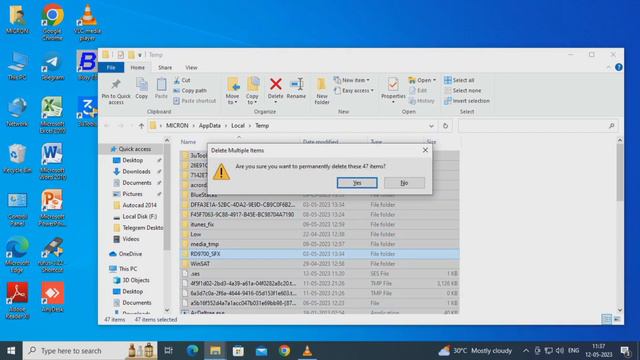The image size is (640, 360).
Task: Open AnyDesk desktop shortcut
Action: coord(53,297)
